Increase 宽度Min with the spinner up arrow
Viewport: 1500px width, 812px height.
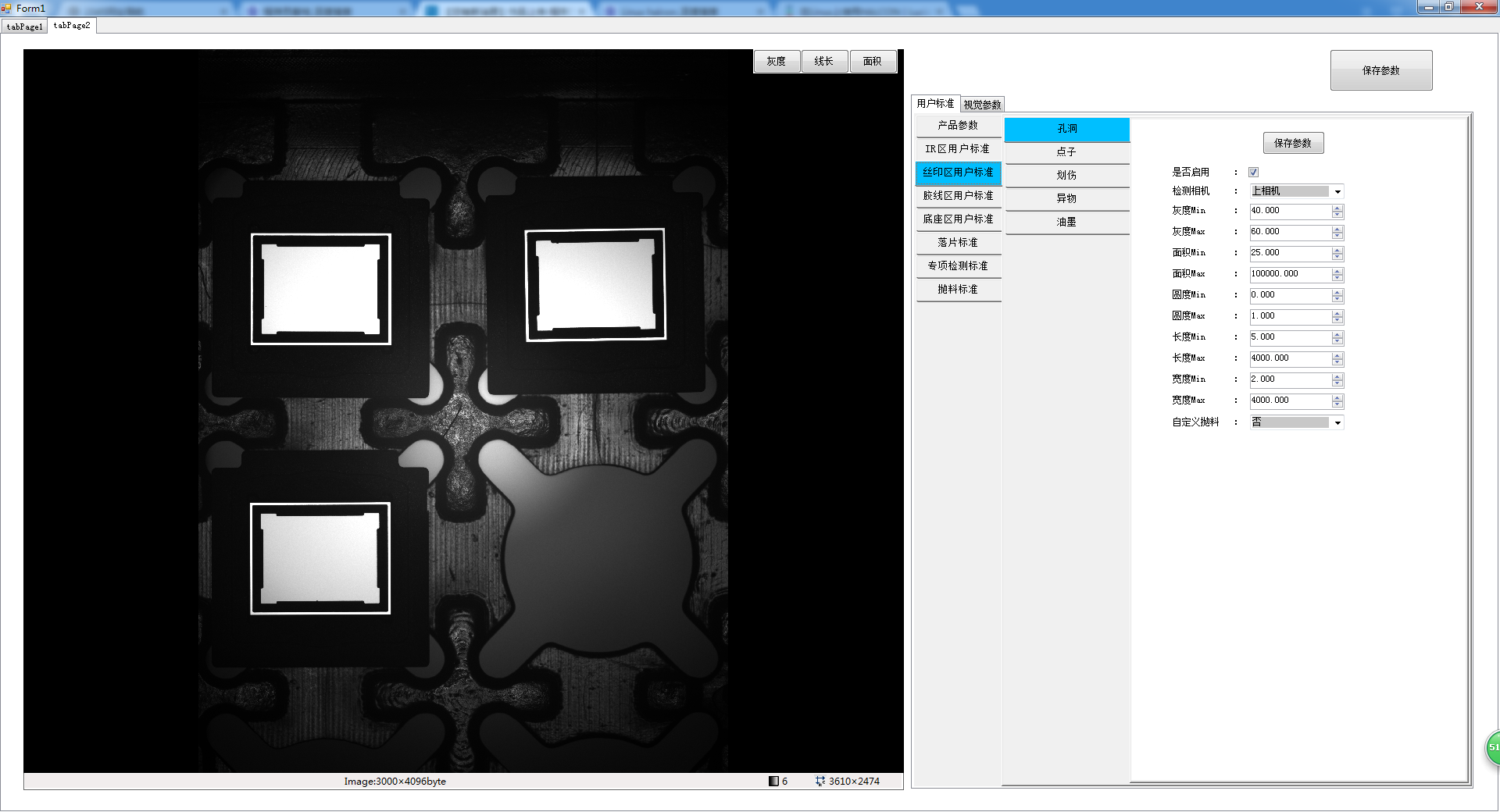[x=1337, y=376]
